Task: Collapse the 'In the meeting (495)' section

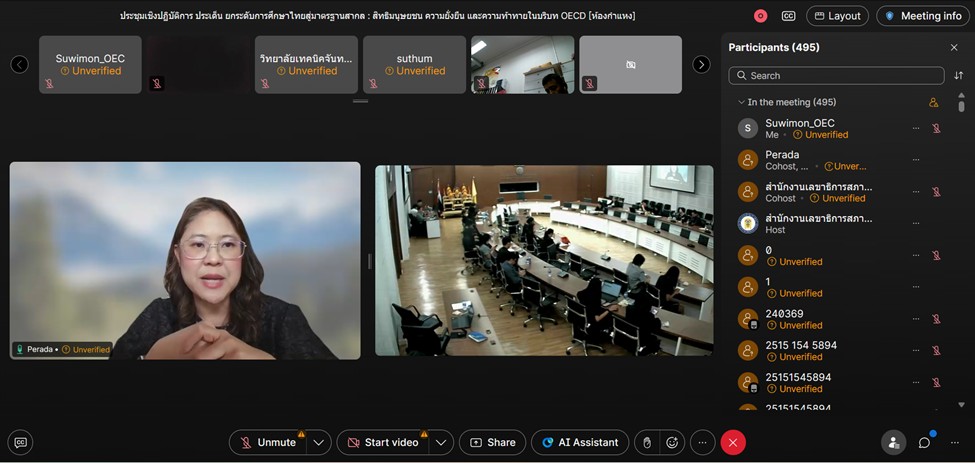Action: coord(741,102)
